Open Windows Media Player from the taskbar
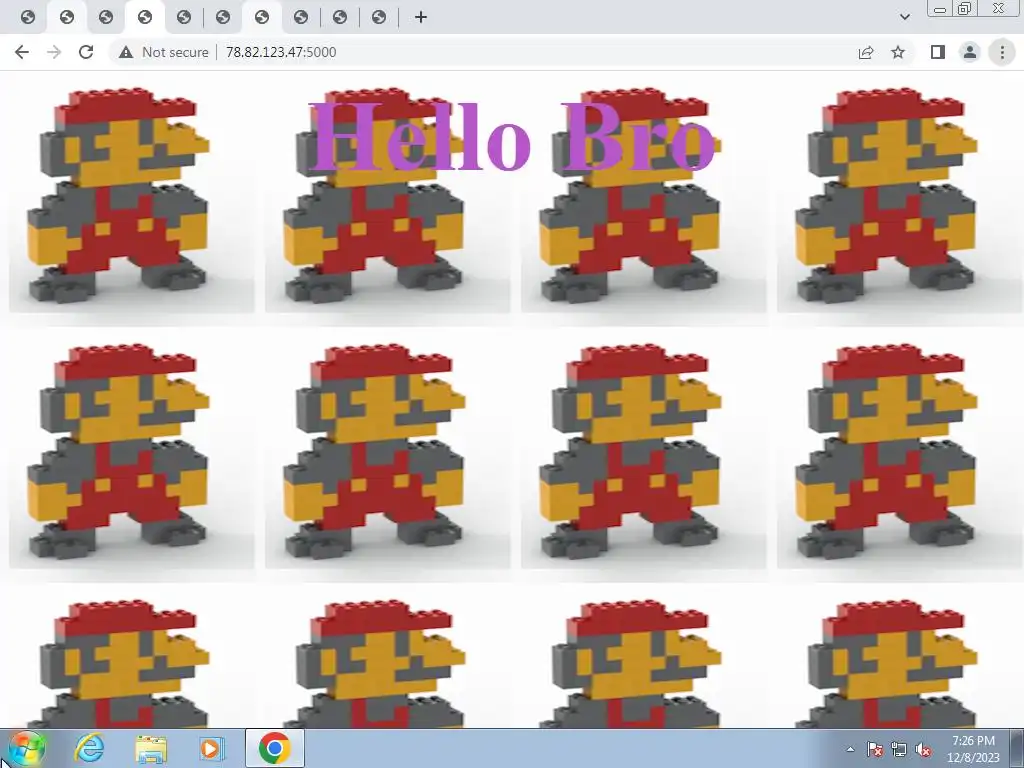The width and height of the screenshot is (1024, 768). (212, 748)
